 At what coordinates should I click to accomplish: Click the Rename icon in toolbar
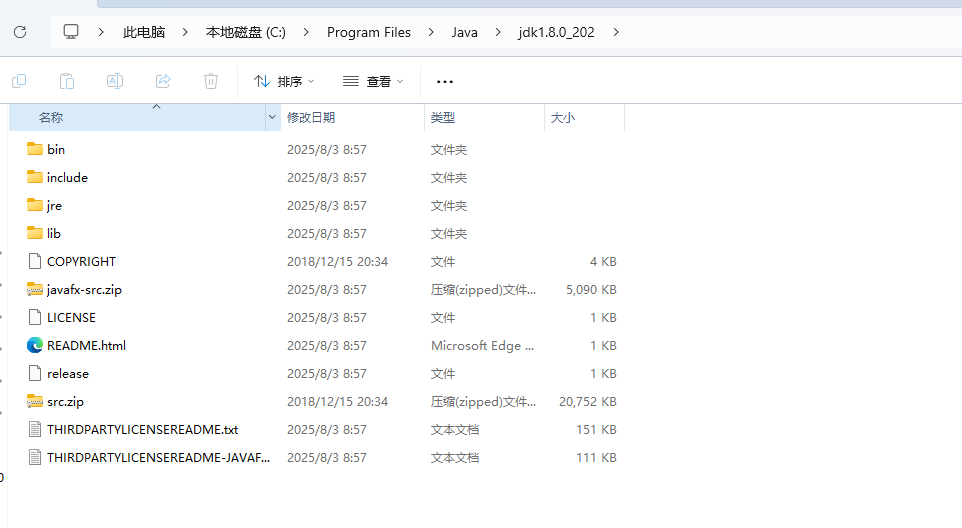[x=115, y=81]
